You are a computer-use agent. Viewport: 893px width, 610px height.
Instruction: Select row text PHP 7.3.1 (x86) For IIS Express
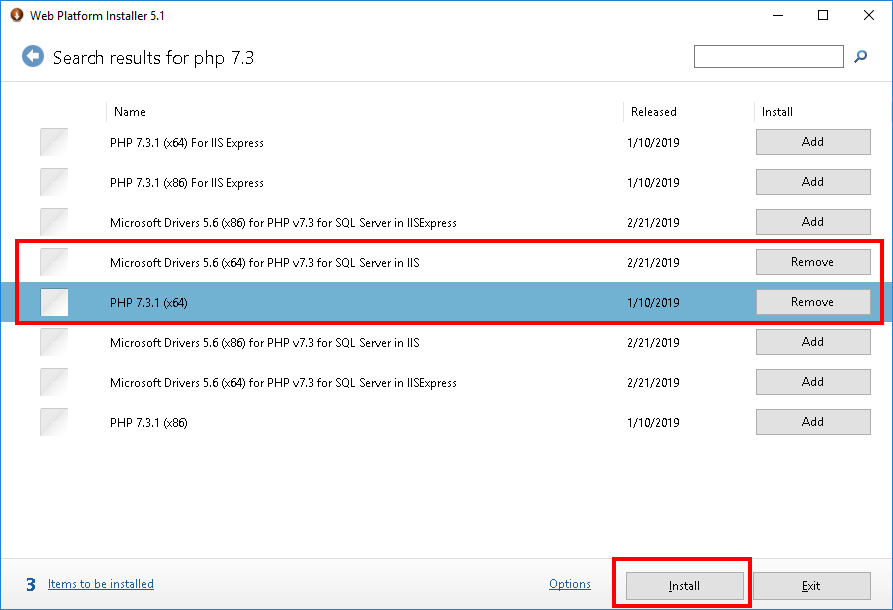[187, 183]
